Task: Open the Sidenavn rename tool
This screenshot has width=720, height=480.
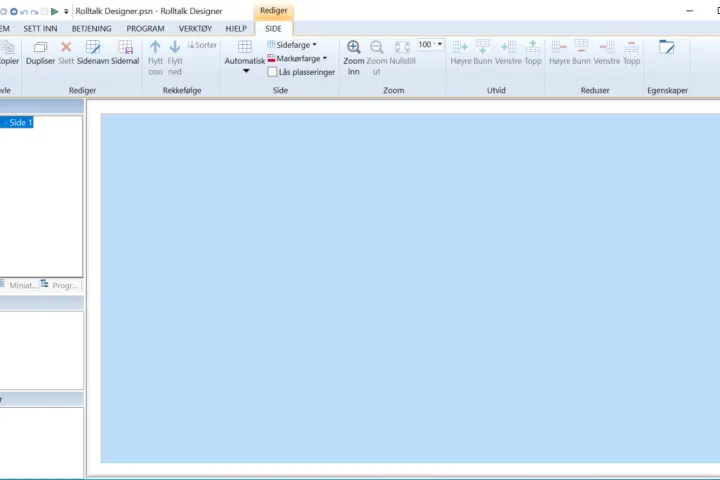Action: [93, 48]
